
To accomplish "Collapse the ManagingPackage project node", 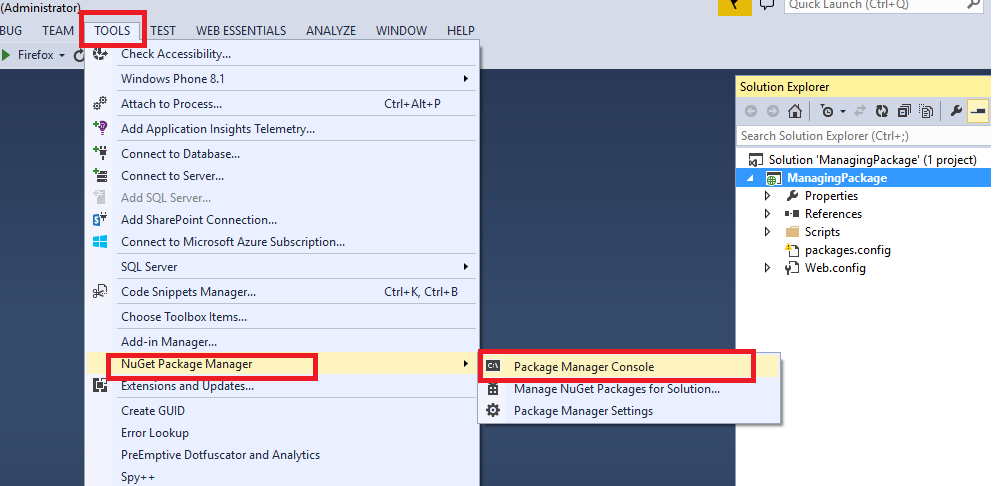I will pyautogui.click(x=751, y=179).
